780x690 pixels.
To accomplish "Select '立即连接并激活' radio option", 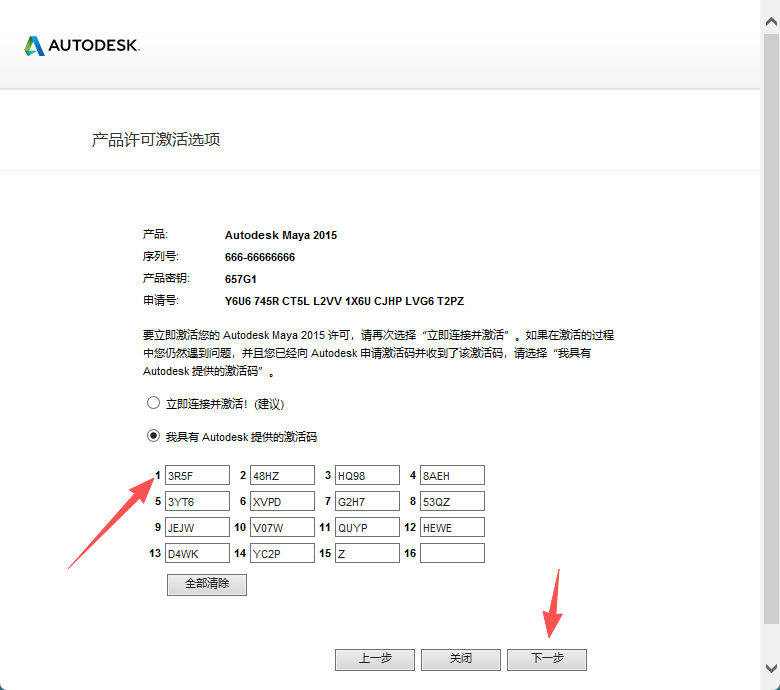I will point(153,402).
